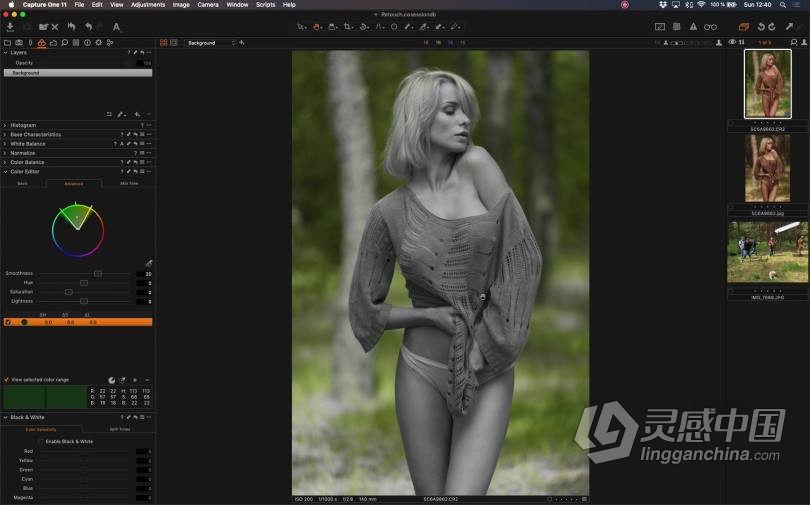Open the Background layer dropdown above the viewer
The height and width of the screenshot is (505, 810).
click(x=210, y=43)
